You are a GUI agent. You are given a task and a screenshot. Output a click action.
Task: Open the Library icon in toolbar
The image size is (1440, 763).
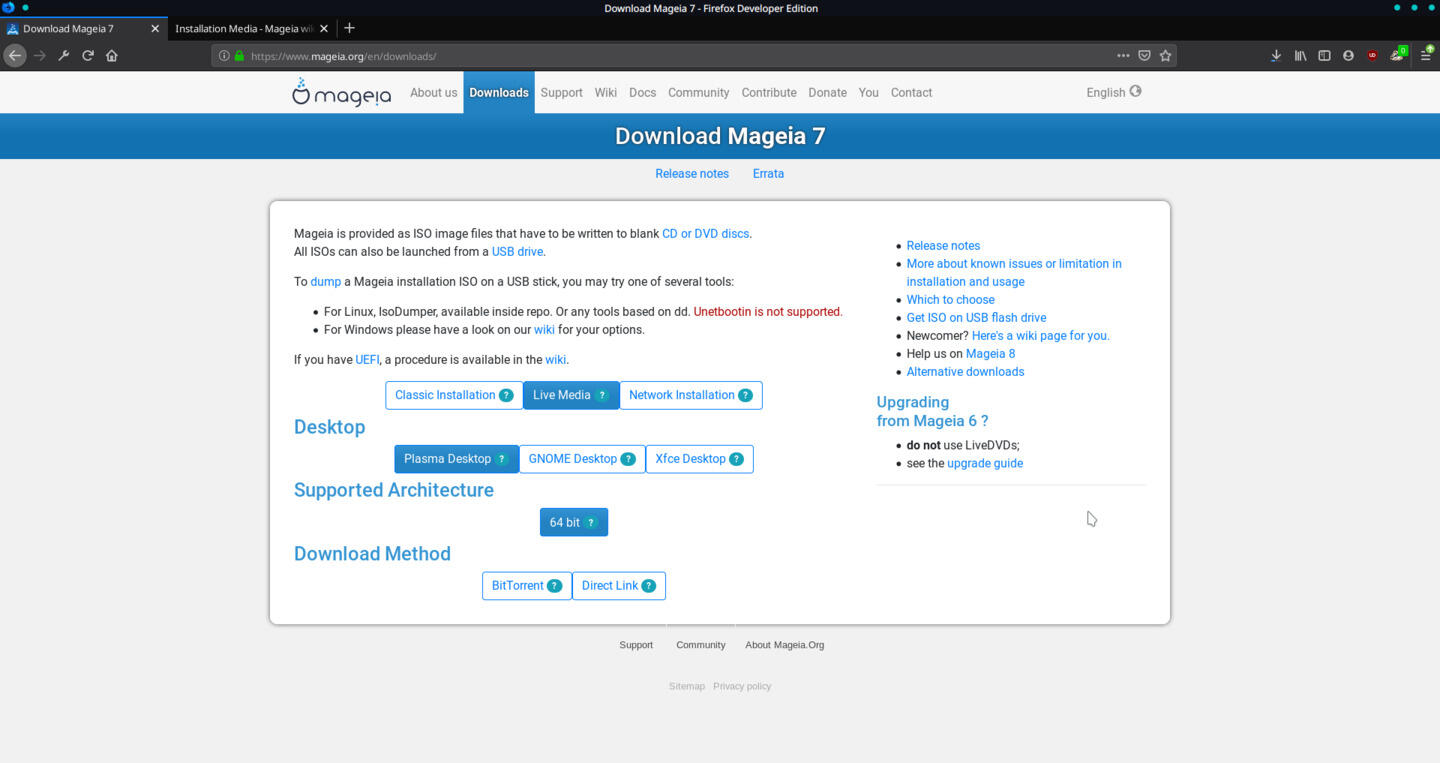(1300, 56)
